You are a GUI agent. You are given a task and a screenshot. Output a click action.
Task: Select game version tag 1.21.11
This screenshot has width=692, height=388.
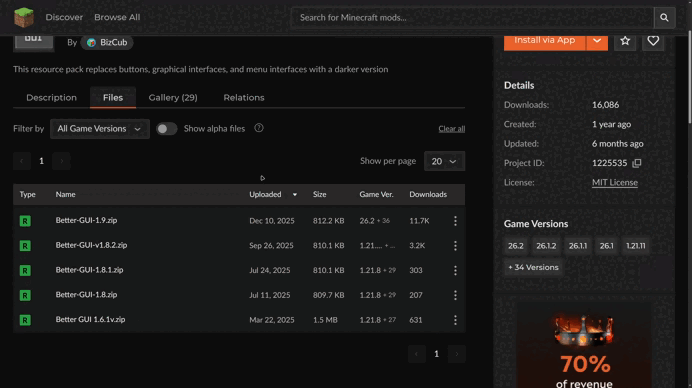[636, 246]
